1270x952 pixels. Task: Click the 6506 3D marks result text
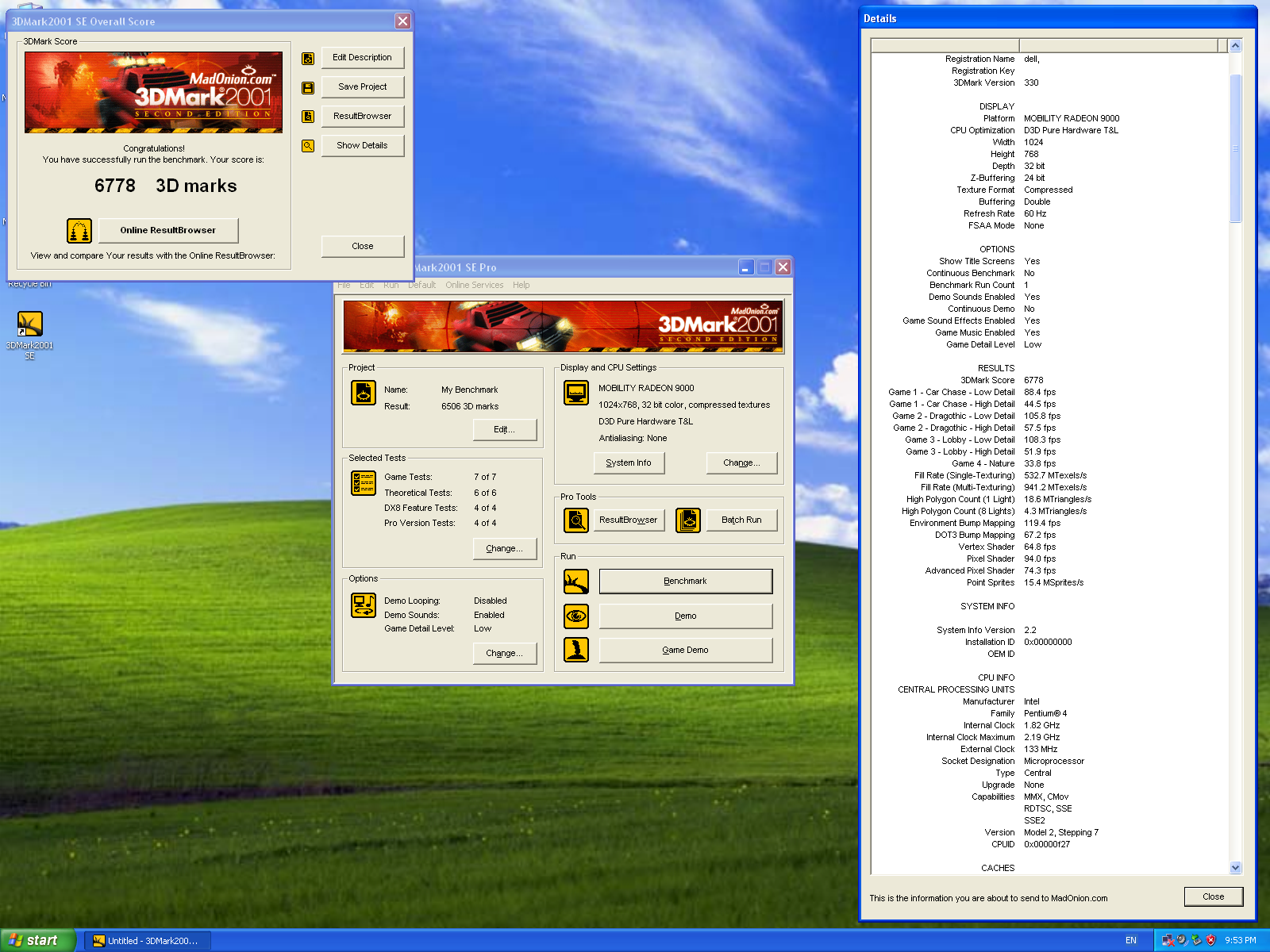coord(470,407)
